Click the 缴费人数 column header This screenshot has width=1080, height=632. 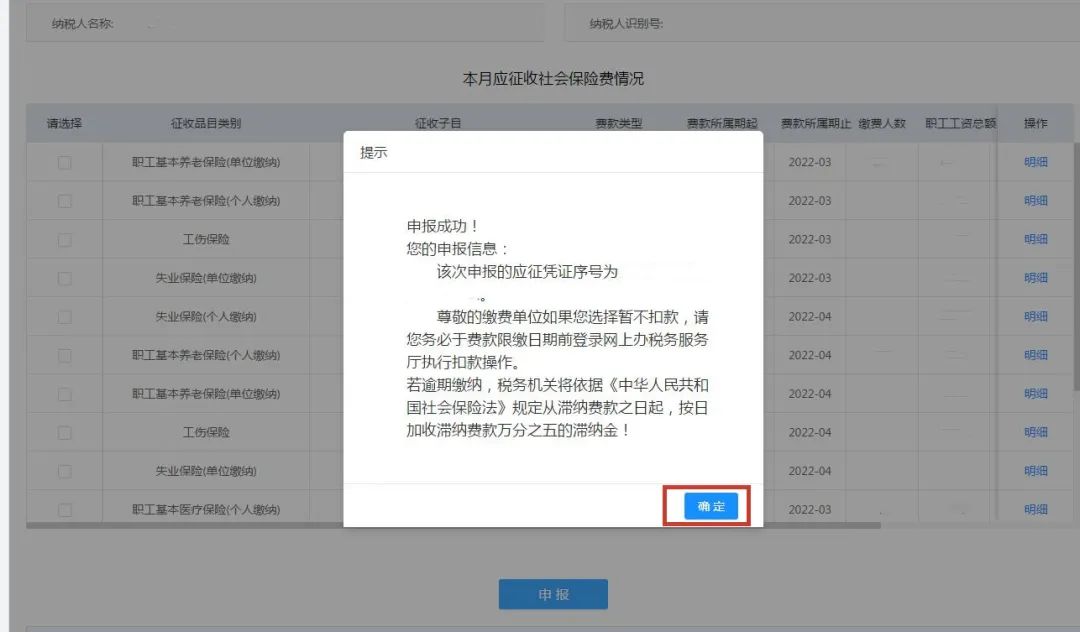click(x=882, y=123)
